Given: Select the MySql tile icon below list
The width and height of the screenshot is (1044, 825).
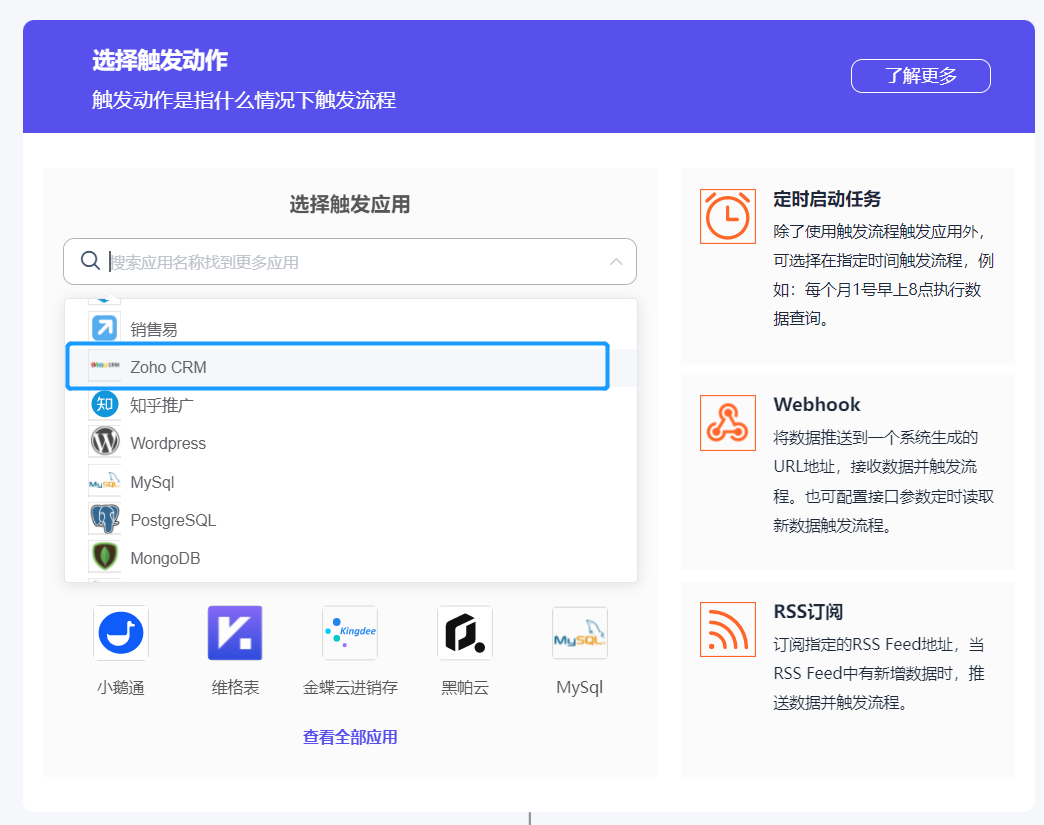Looking at the screenshot, I should pos(579,633).
